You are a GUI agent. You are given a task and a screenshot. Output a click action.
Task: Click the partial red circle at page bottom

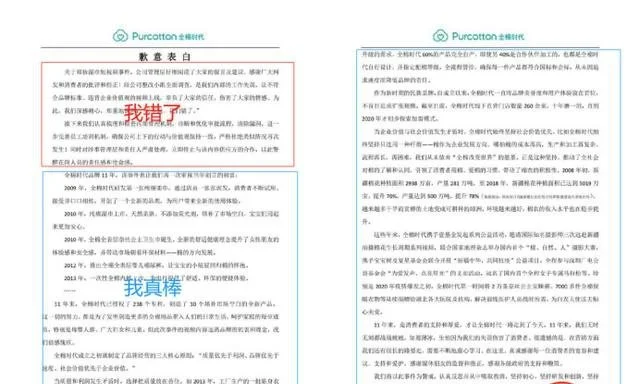click(x=561, y=382)
